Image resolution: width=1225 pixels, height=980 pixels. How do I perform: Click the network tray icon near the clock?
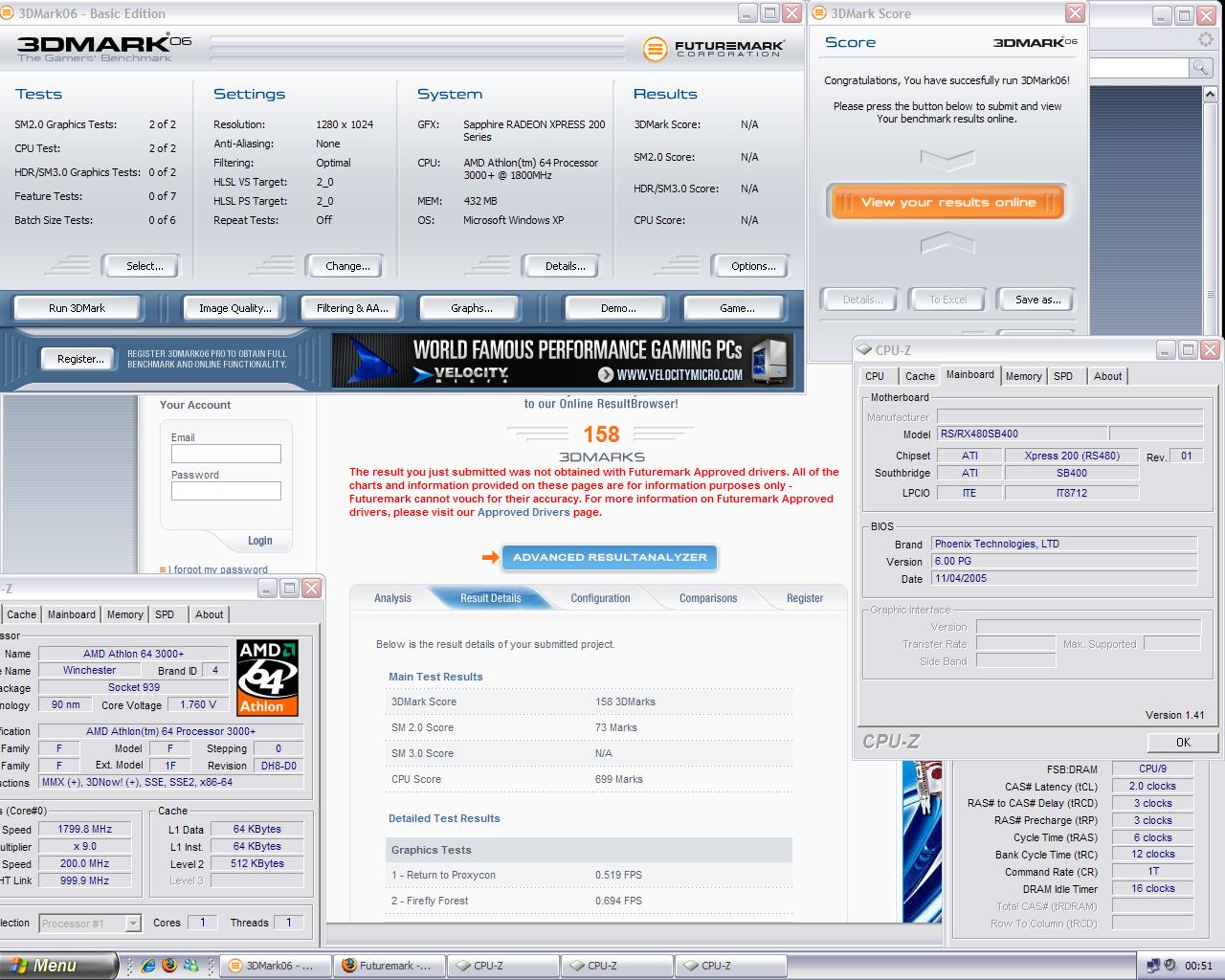pos(1152,966)
